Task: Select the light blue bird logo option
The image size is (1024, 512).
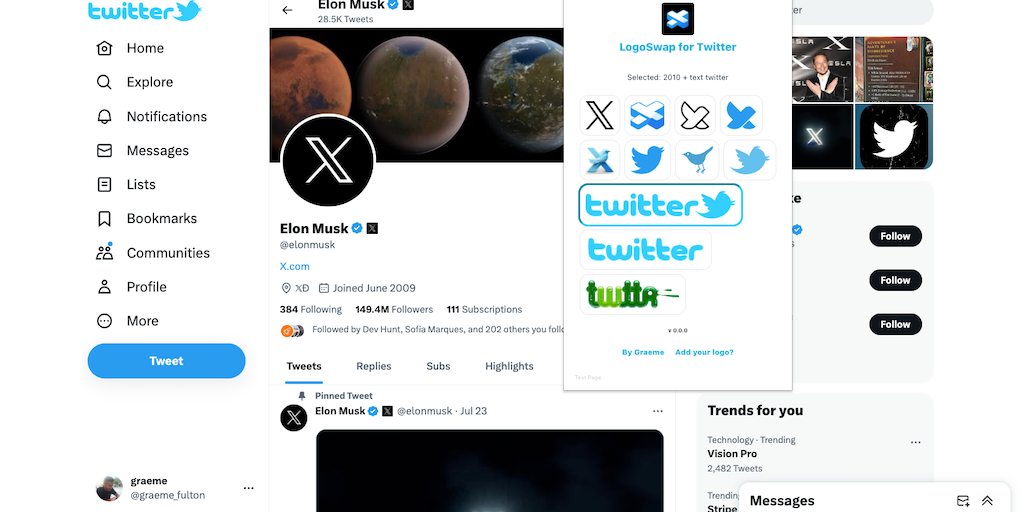Action: (x=749, y=160)
